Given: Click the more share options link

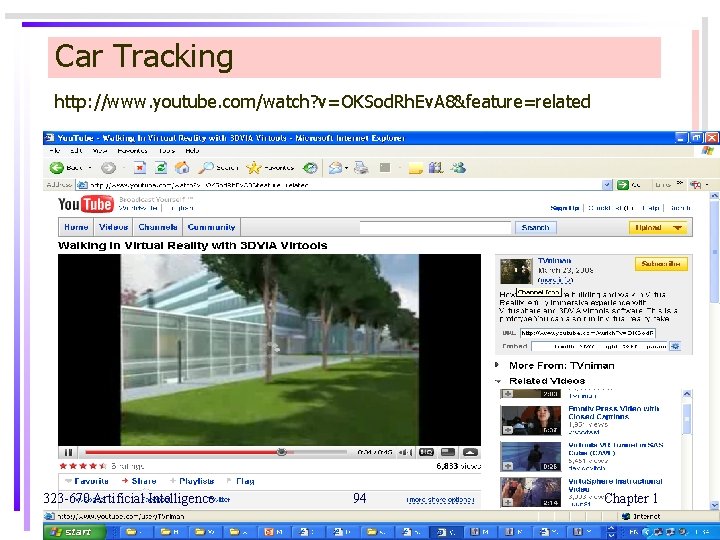Looking at the screenshot, I should 440,500.
